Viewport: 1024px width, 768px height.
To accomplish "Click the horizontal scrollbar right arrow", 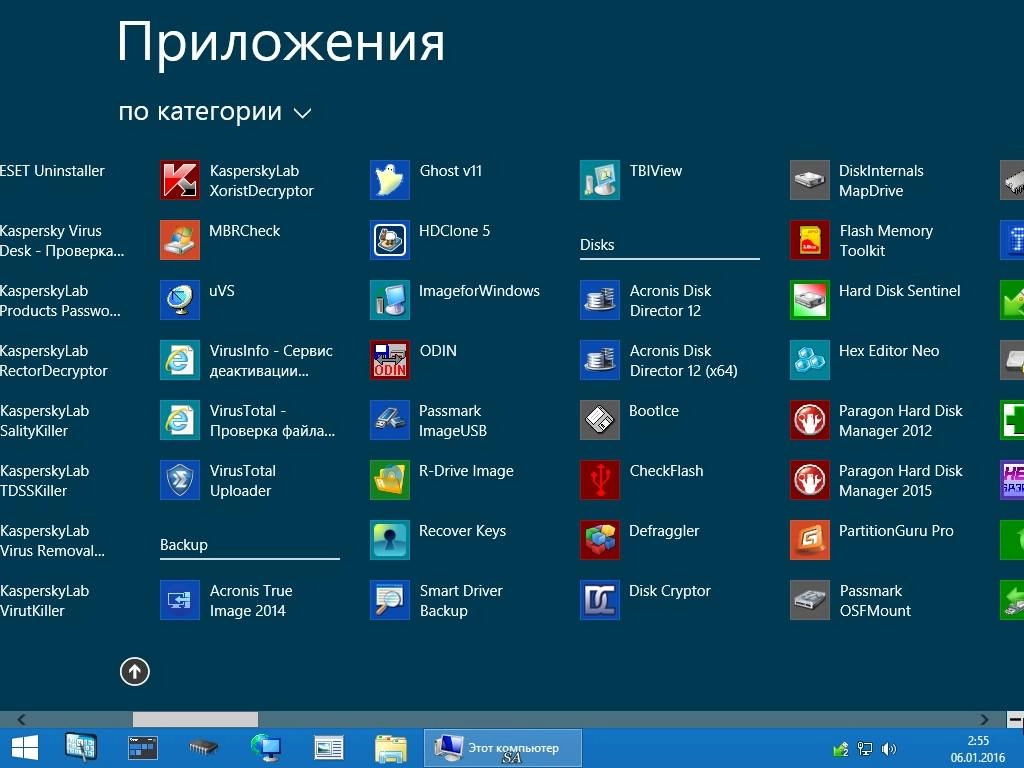I will click(984, 719).
